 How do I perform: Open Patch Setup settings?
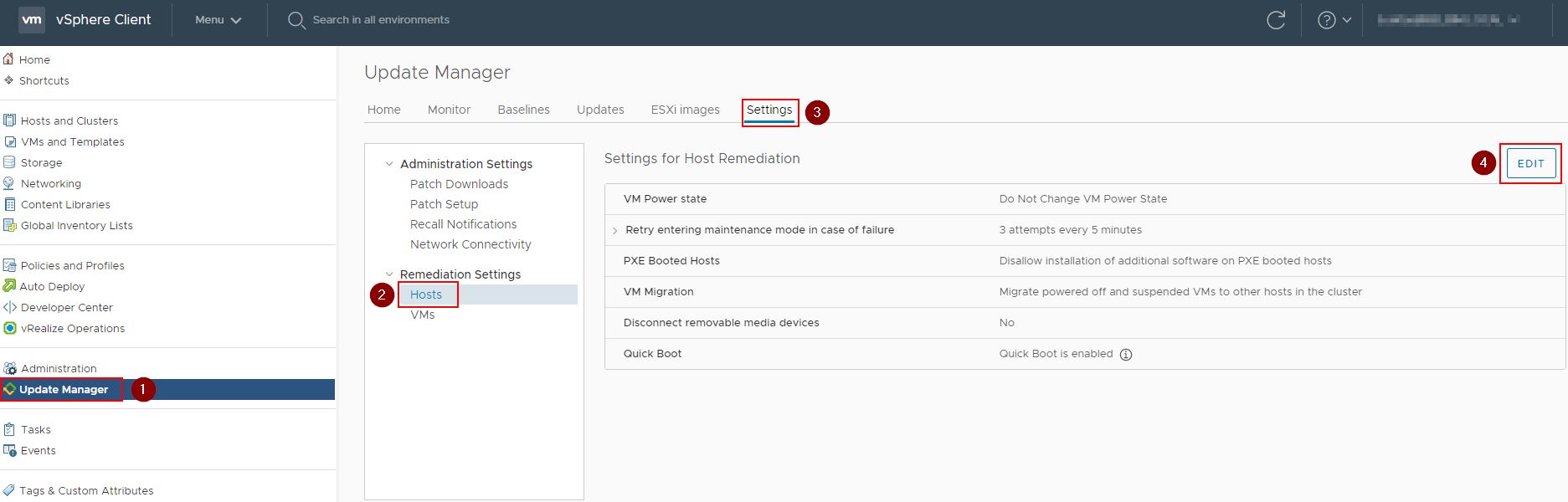(444, 204)
